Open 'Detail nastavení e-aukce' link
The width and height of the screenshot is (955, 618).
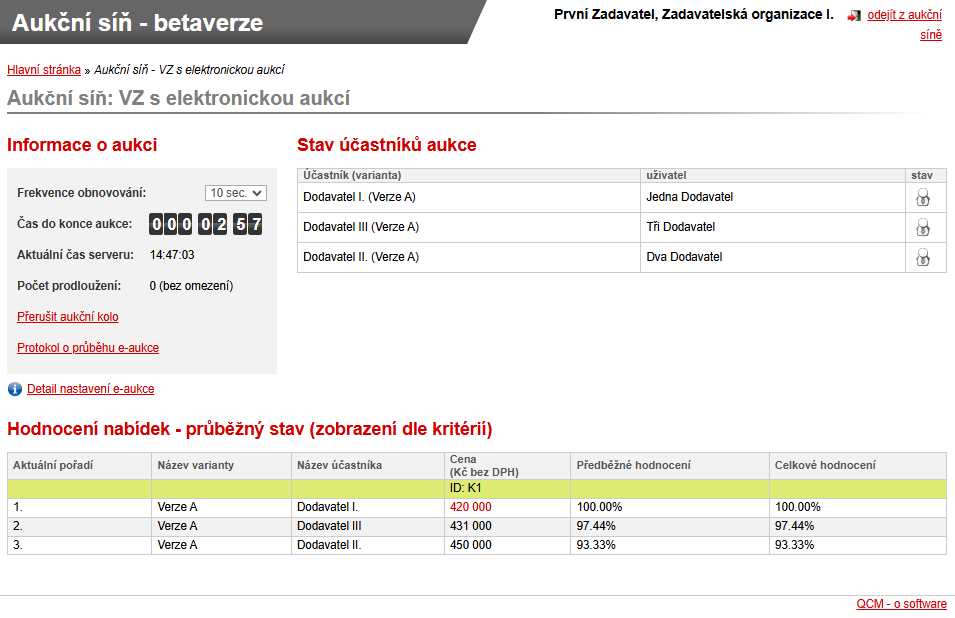point(91,389)
